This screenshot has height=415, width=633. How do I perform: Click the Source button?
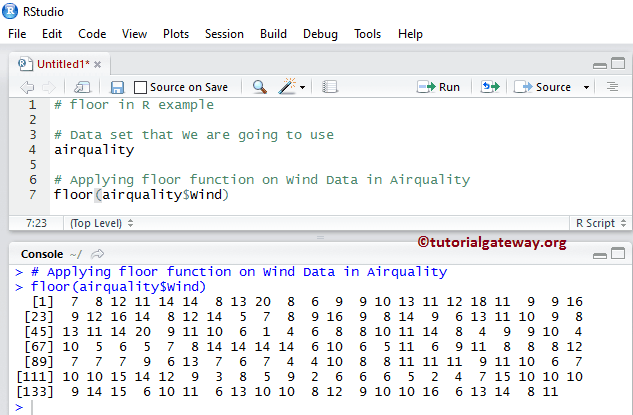(x=542, y=87)
